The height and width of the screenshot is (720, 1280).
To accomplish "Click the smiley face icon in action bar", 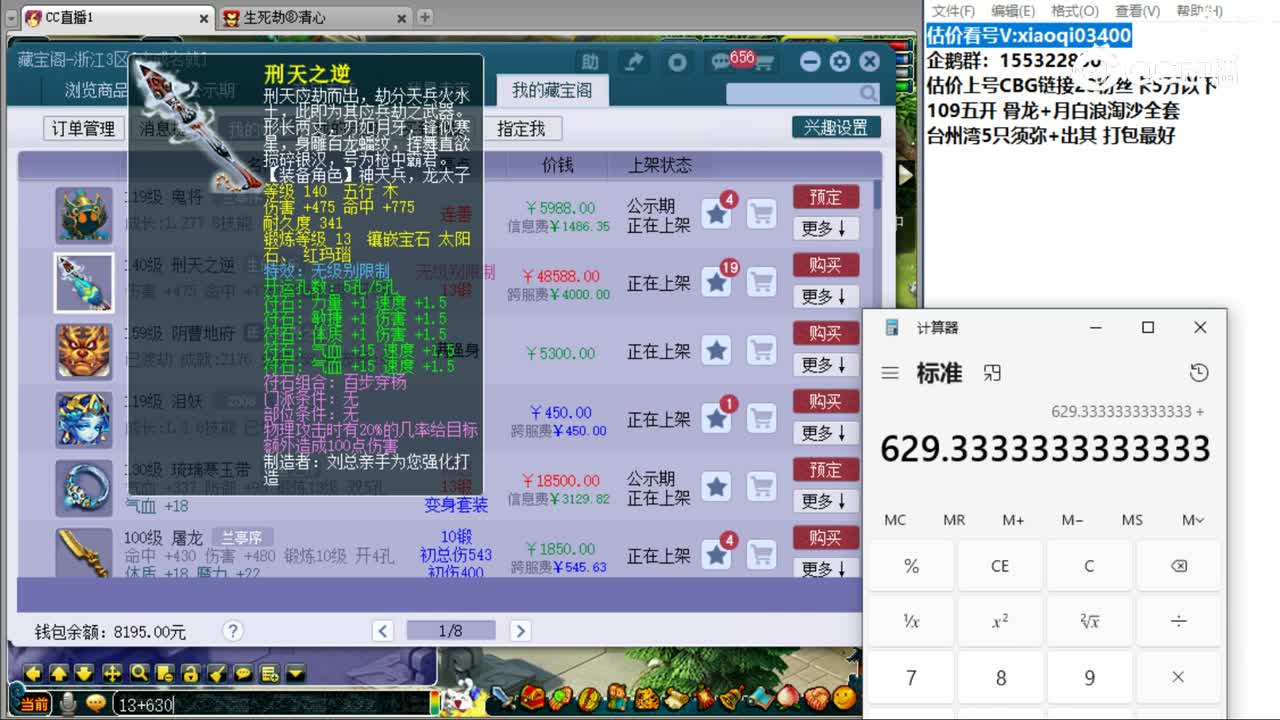I will click(x=845, y=697).
